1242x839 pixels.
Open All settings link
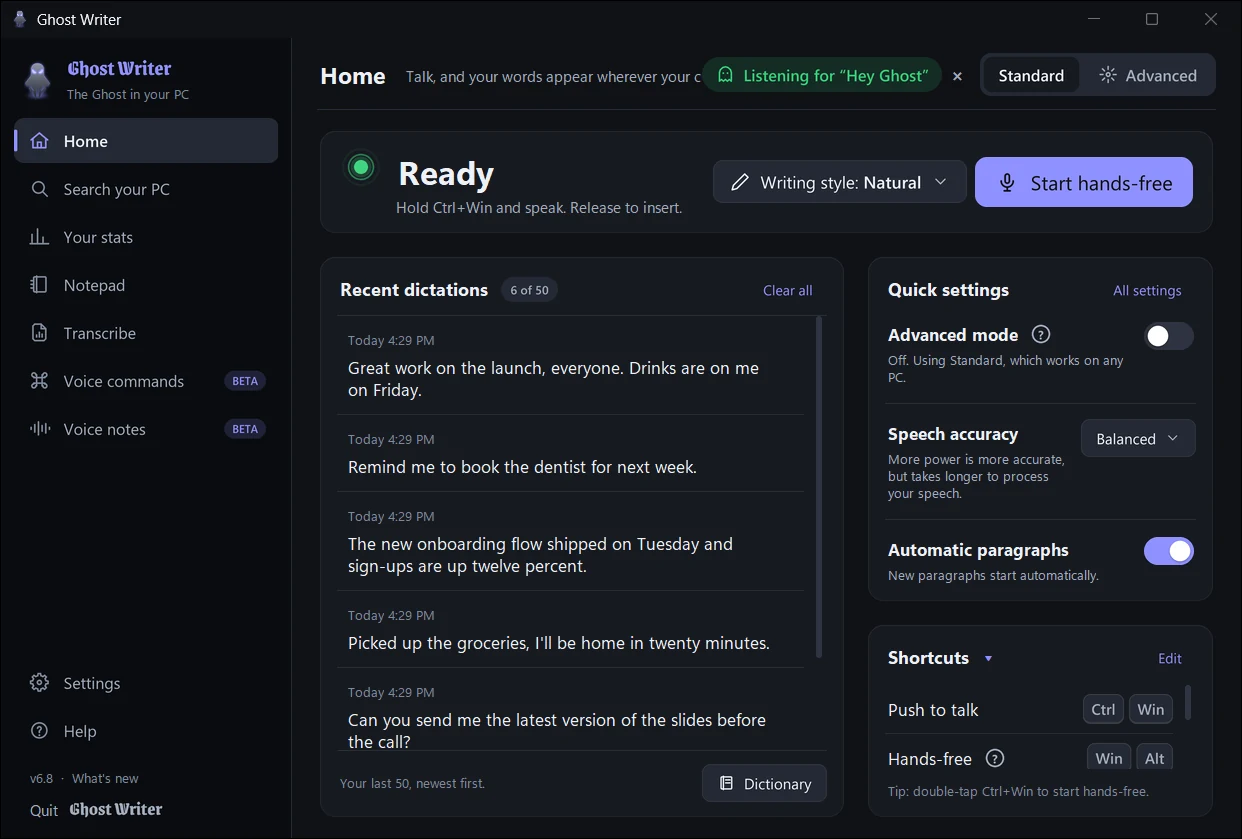[x=1147, y=290]
